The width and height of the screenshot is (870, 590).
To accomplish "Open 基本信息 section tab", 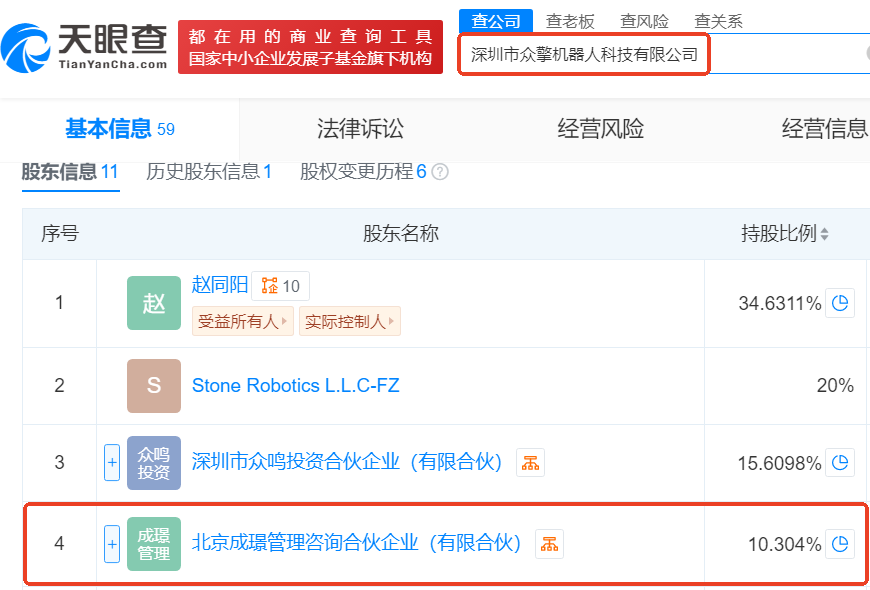I will pyautogui.click(x=120, y=129).
